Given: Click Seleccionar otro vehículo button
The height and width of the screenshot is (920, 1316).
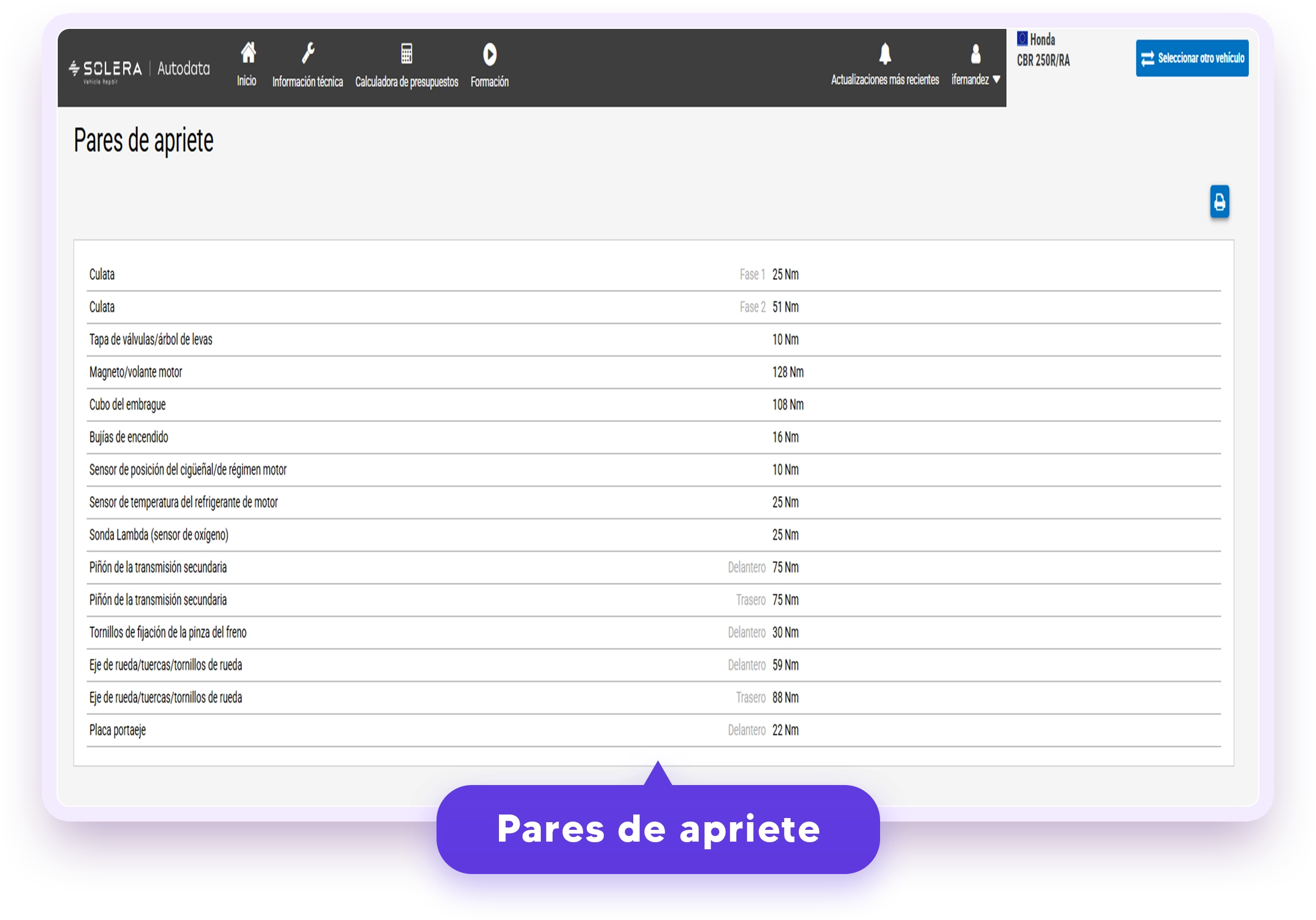Looking at the screenshot, I should pos(1192,58).
